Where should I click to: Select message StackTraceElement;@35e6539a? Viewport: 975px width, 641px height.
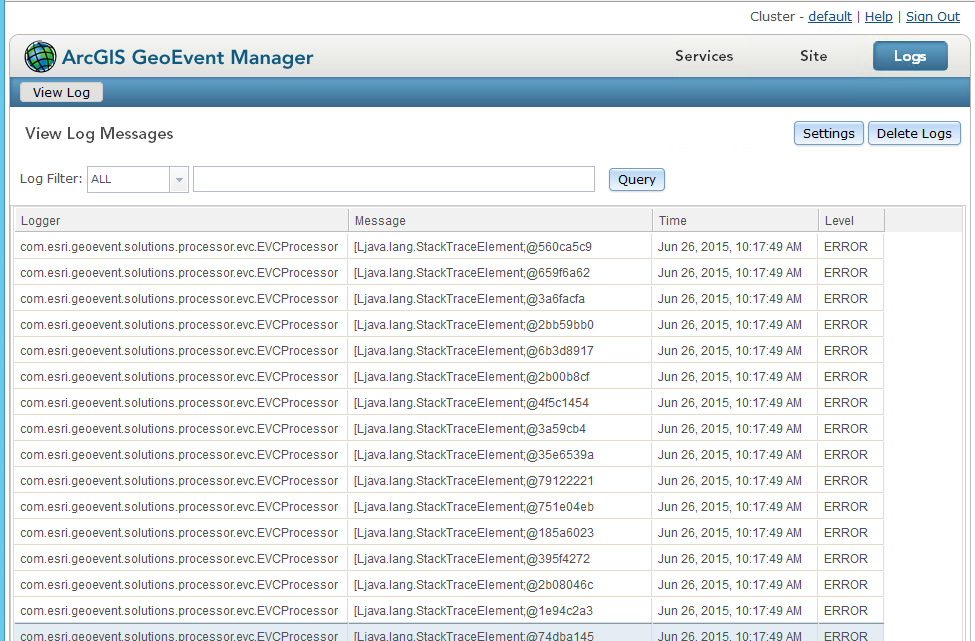click(474, 456)
